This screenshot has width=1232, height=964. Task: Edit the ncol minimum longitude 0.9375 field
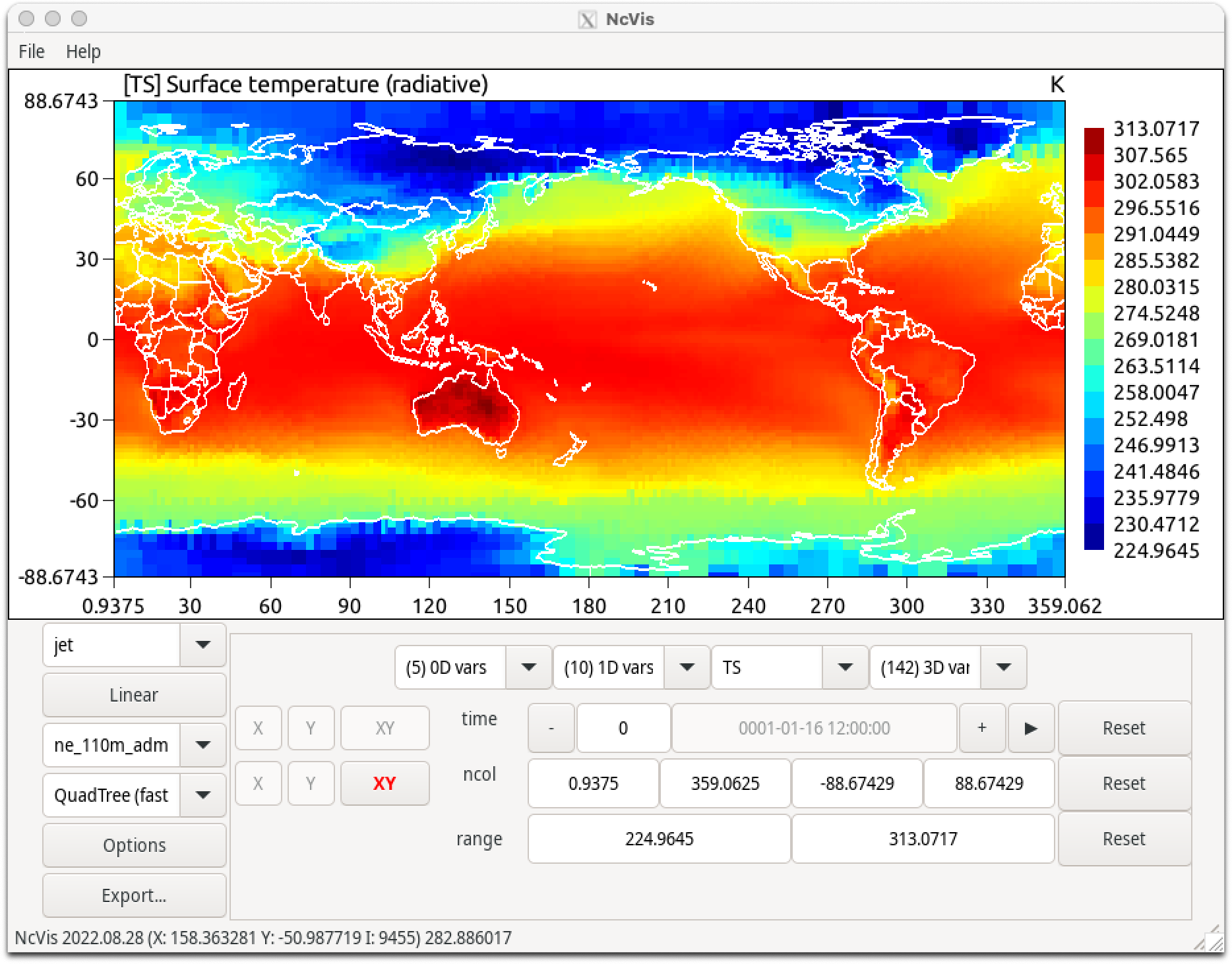(594, 783)
